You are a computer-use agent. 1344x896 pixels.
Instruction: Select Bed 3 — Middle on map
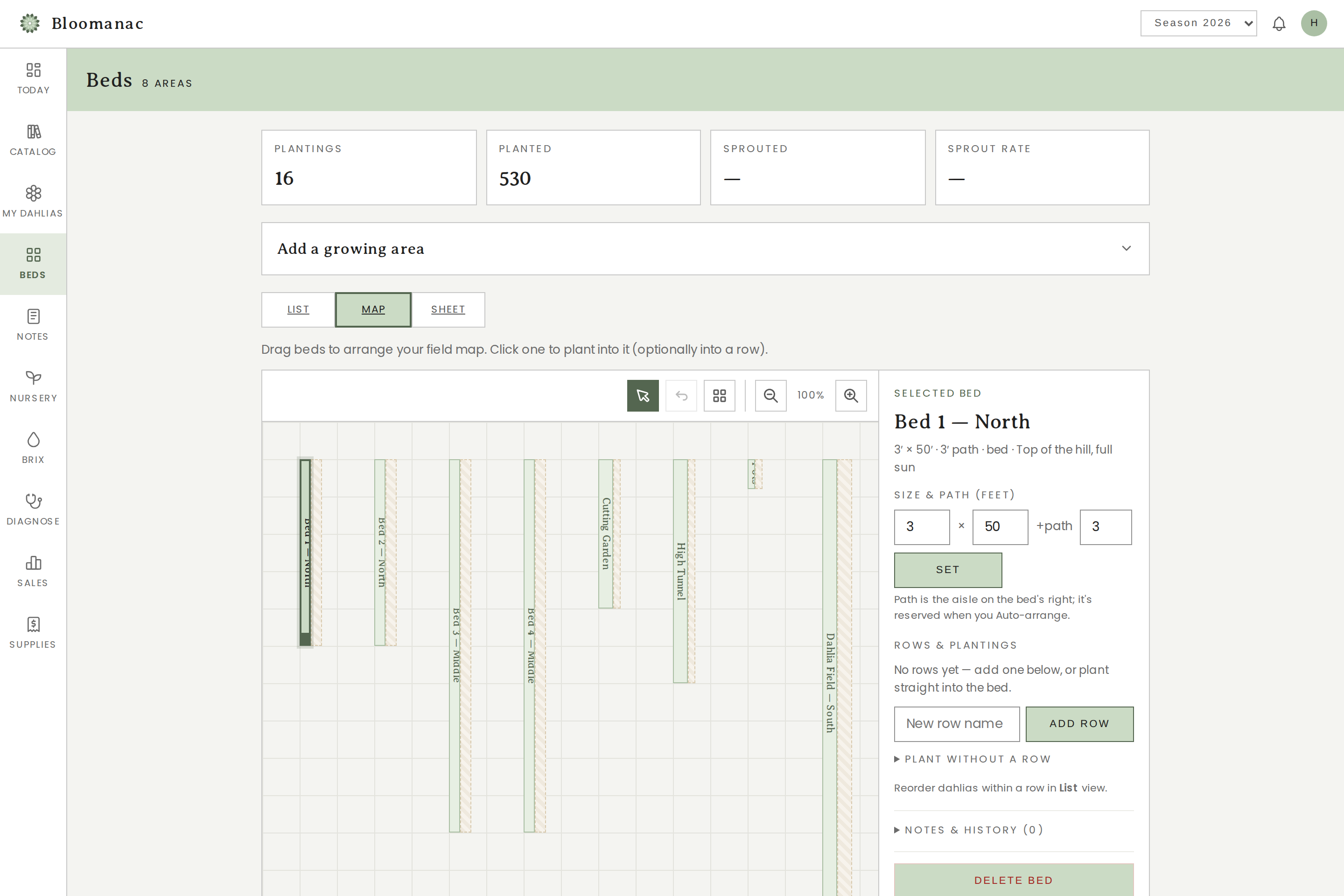(x=455, y=646)
